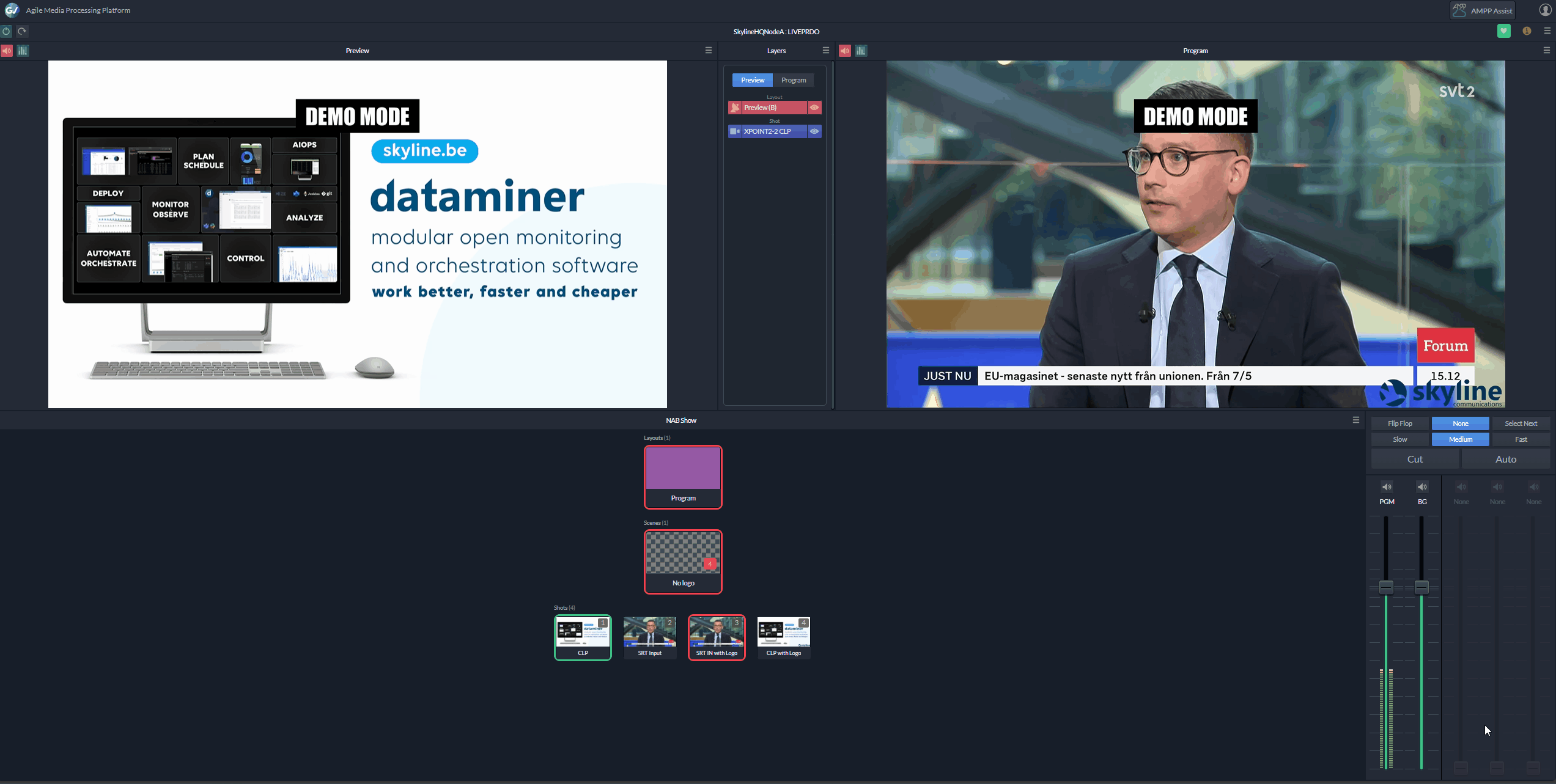Enable Select Next transition mode

click(1521, 423)
